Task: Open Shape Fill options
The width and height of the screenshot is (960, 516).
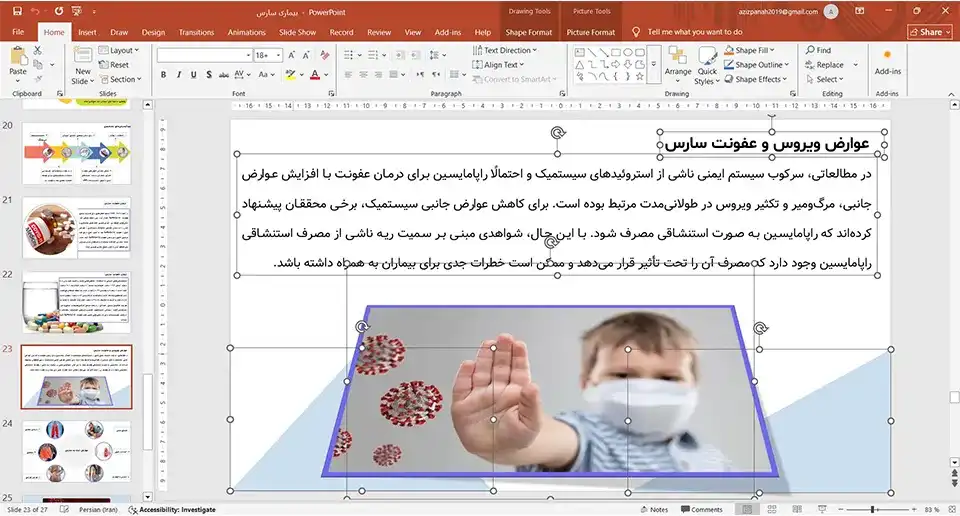Action: coord(750,50)
